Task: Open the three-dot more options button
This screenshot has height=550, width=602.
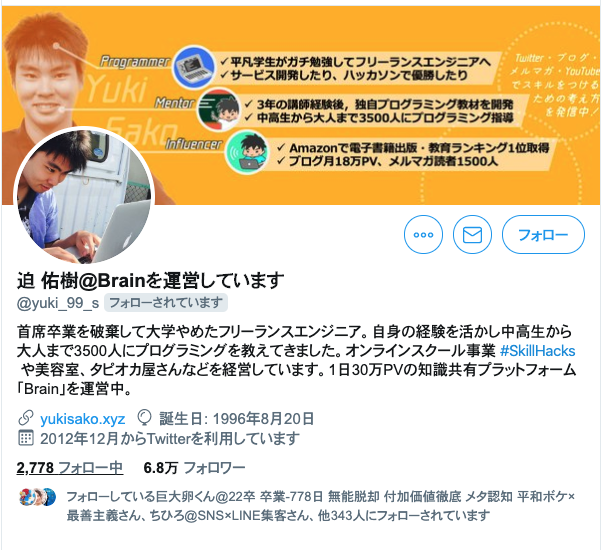Action: [423, 235]
